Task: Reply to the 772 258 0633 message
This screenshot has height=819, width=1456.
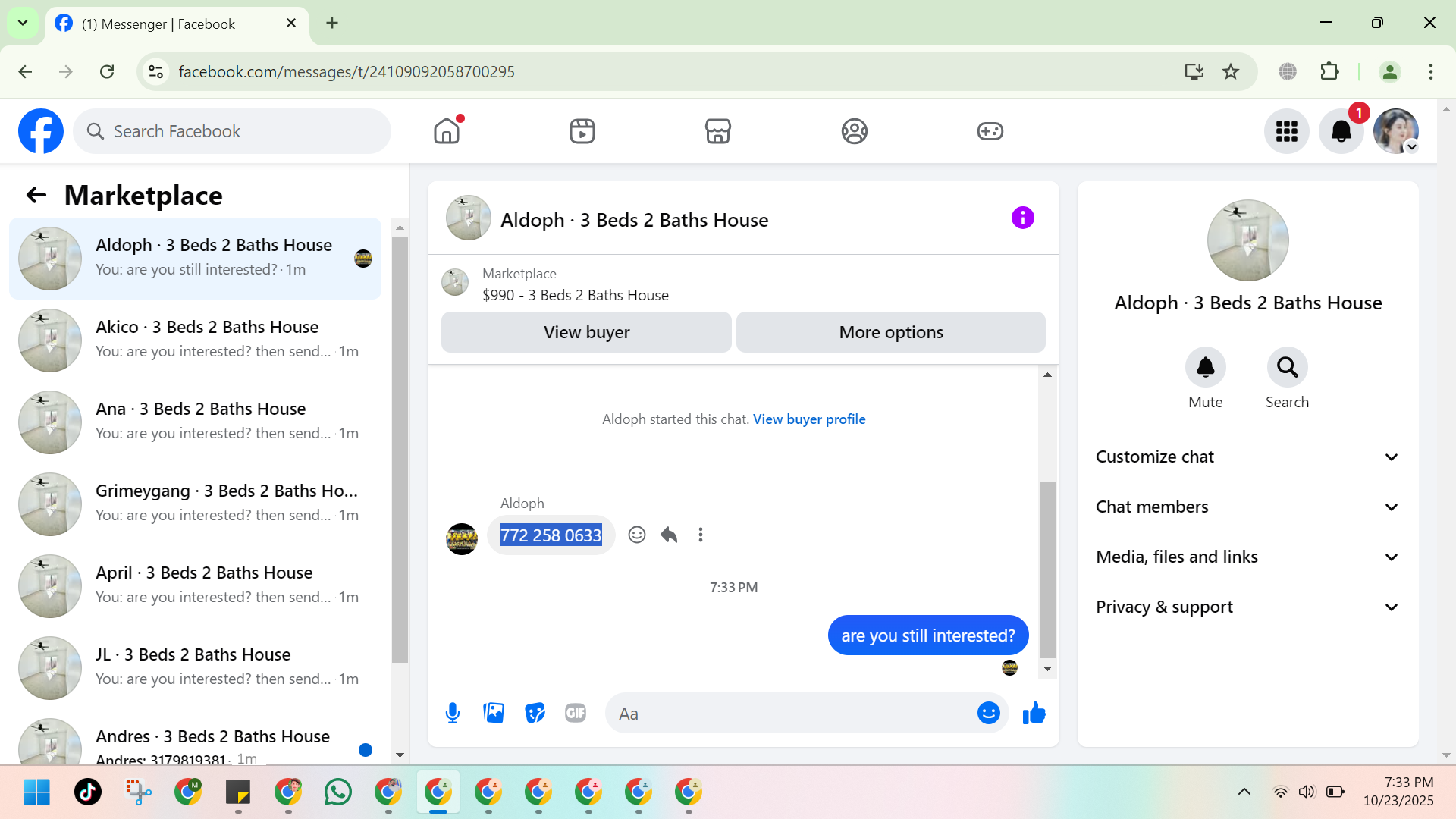Action: pyautogui.click(x=669, y=535)
